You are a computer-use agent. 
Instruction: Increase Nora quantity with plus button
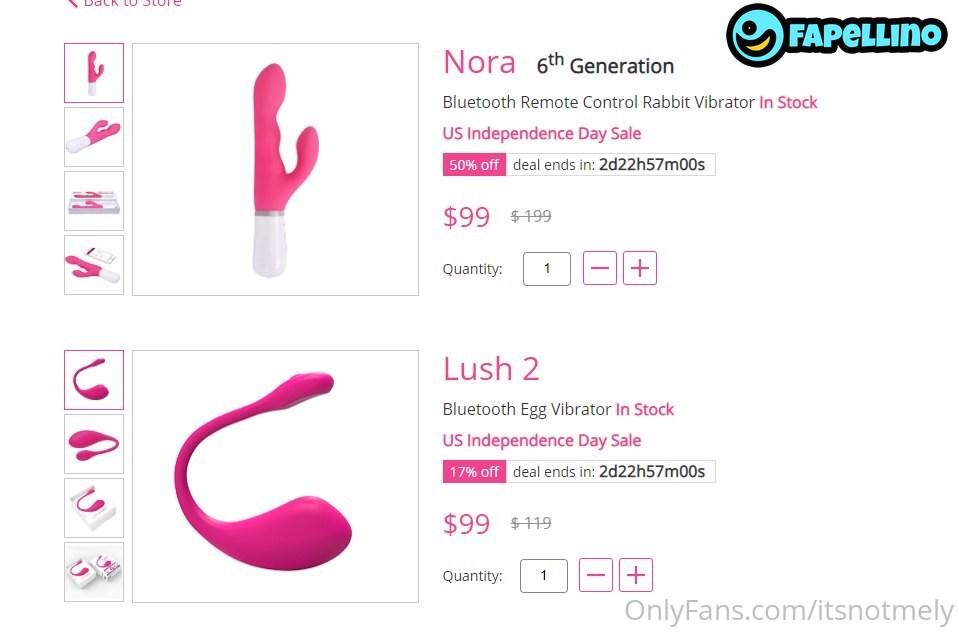(x=640, y=268)
